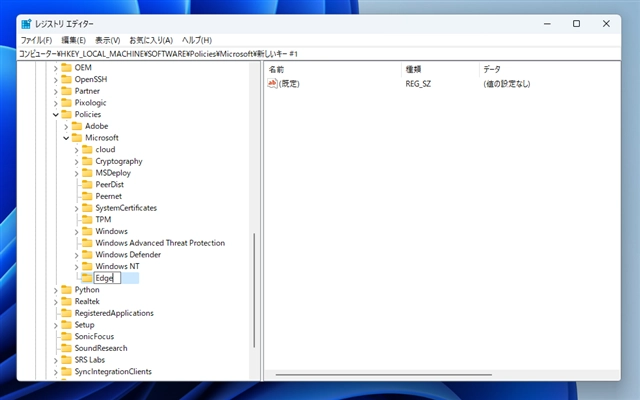Image resolution: width=640 pixels, height=400 pixels.
Task: Click the OpenSSH folder icon
Action: (x=67, y=79)
